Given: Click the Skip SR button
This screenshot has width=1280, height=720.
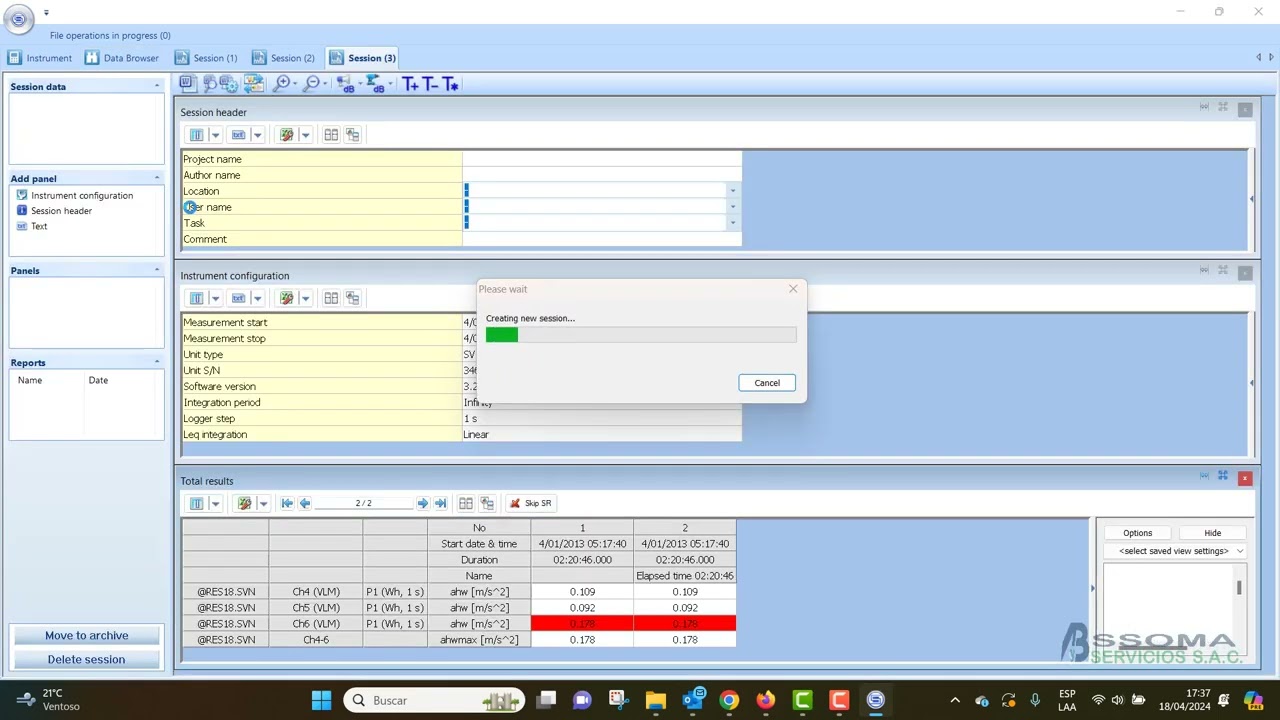Looking at the screenshot, I should click(530, 503).
